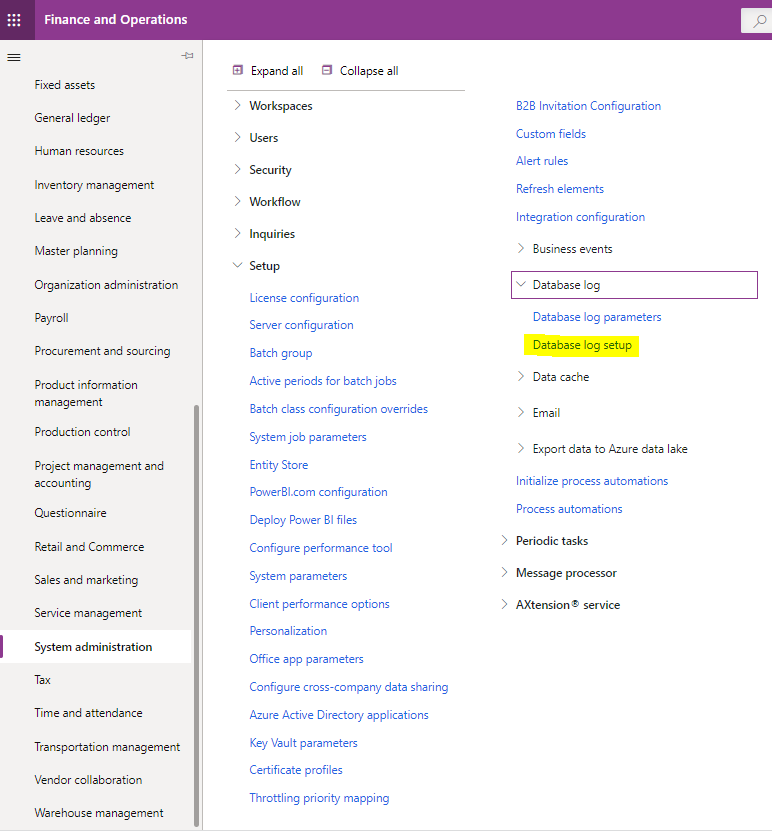Open Client performance options link
Viewport: 772px width, 832px height.
click(319, 604)
